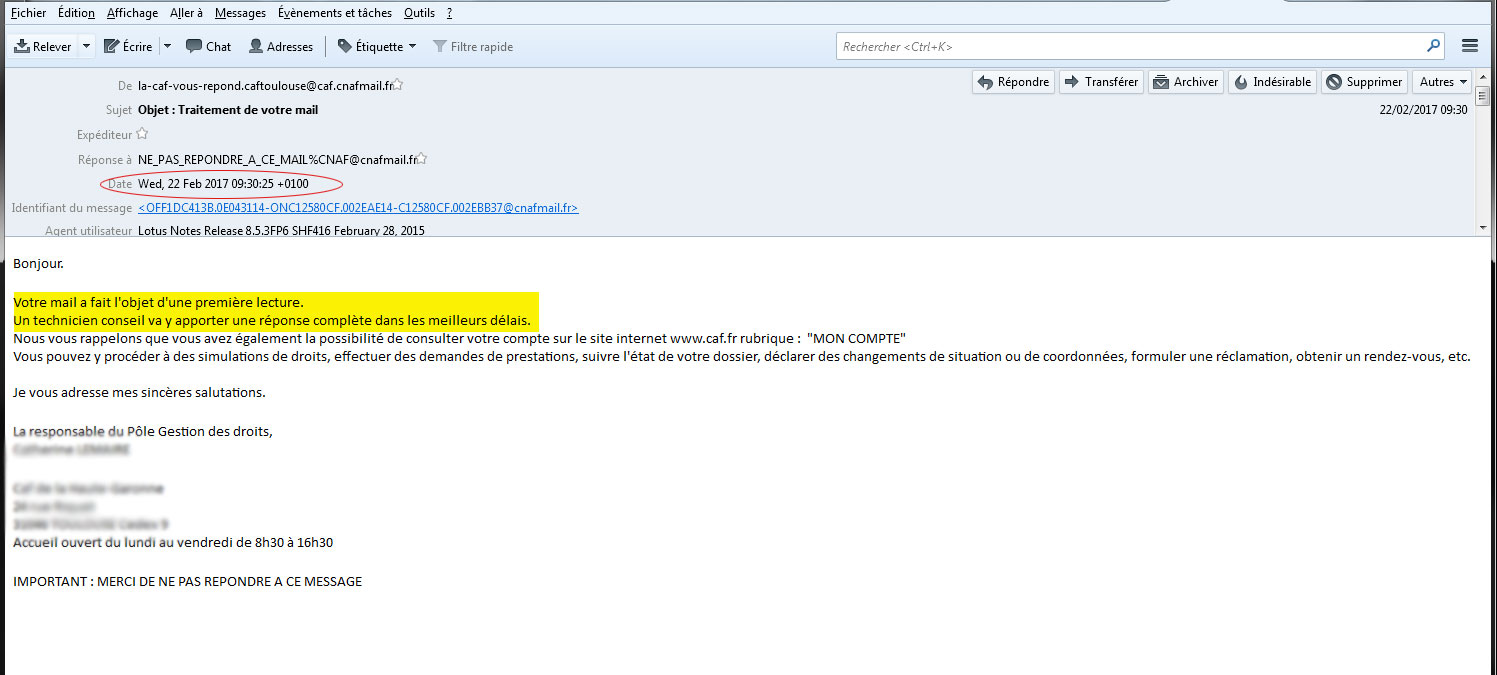The image size is (1497, 675).
Task: Forward the email with Transférer
Action: pyautogui.click(x=1101, y=82)
